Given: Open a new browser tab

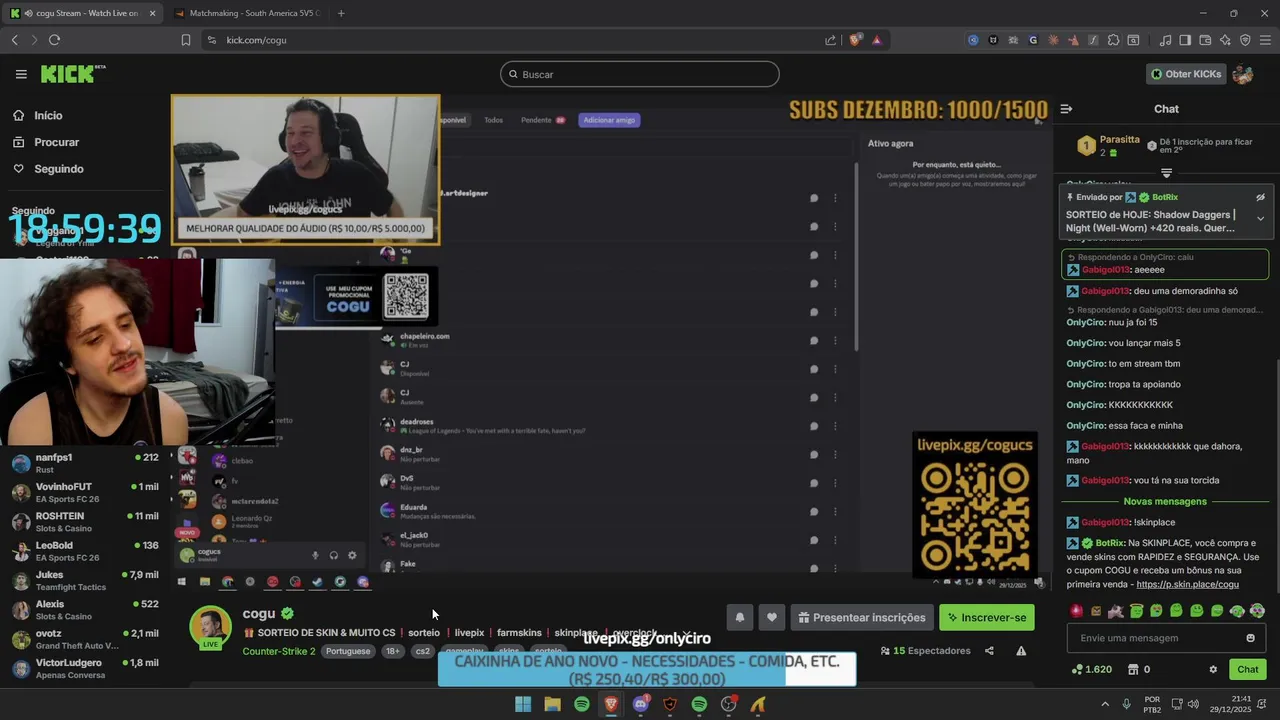Looking at the screenshot, I should pos(341,13).
